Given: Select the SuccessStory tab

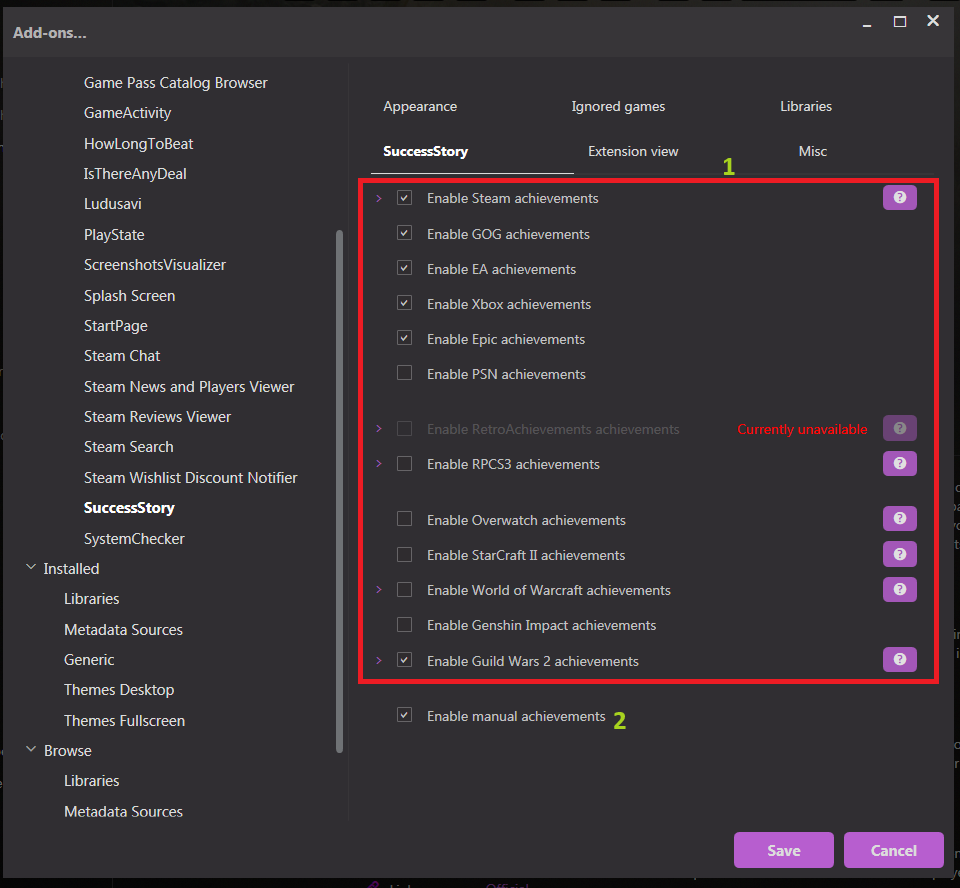Looking at the screenshot, I should 426,151.
